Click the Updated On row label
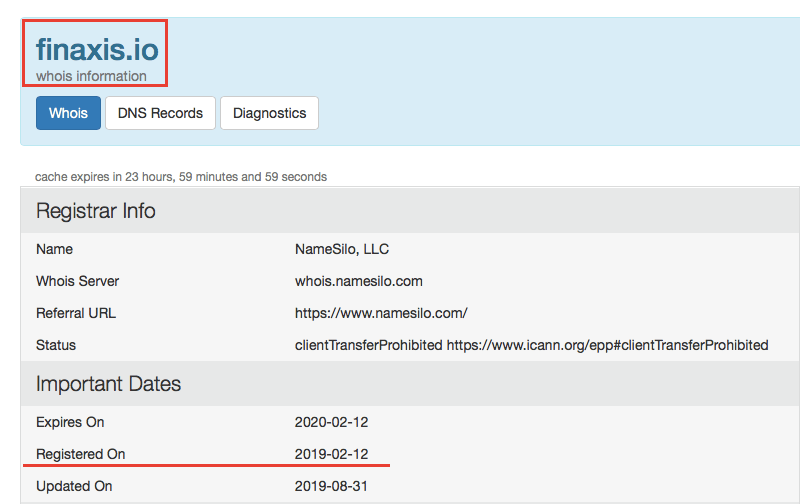800x504 pixels. point(74,486)
